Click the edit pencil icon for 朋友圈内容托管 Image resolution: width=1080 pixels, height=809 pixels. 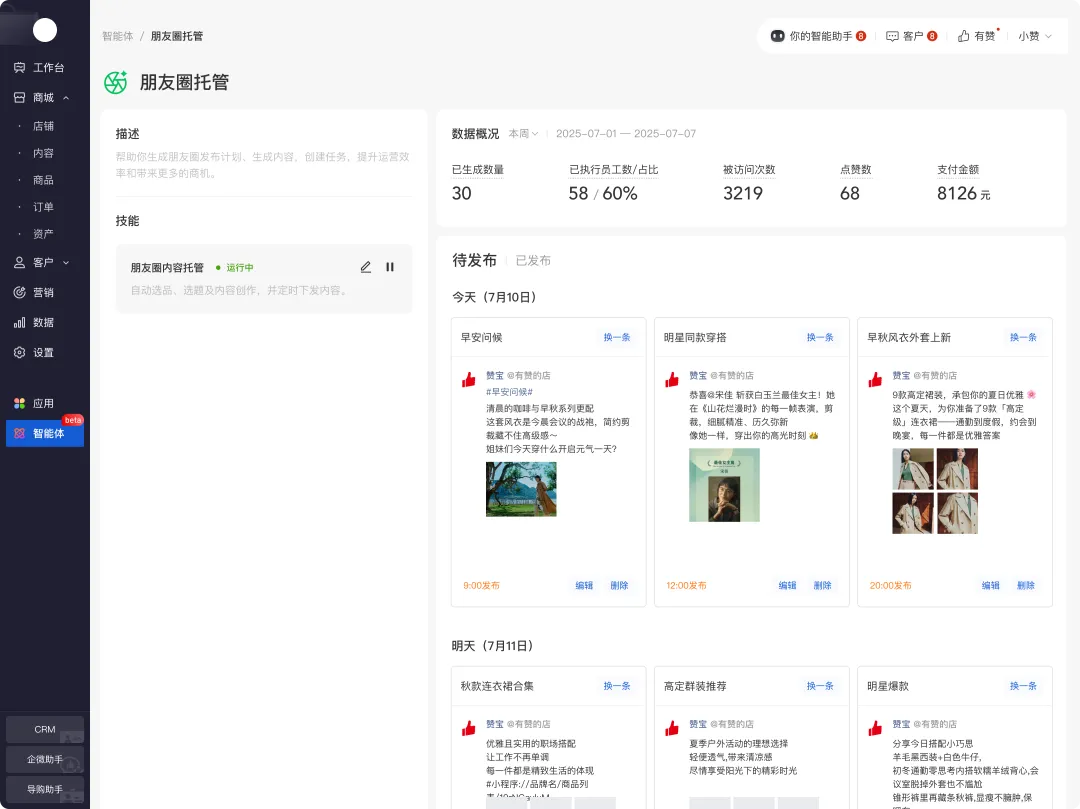coord(366,267)
